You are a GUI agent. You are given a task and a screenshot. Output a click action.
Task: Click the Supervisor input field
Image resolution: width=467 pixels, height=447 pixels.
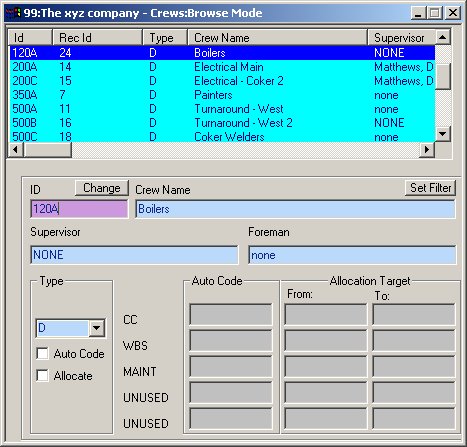pyautogui.click(x=134, y=255)
